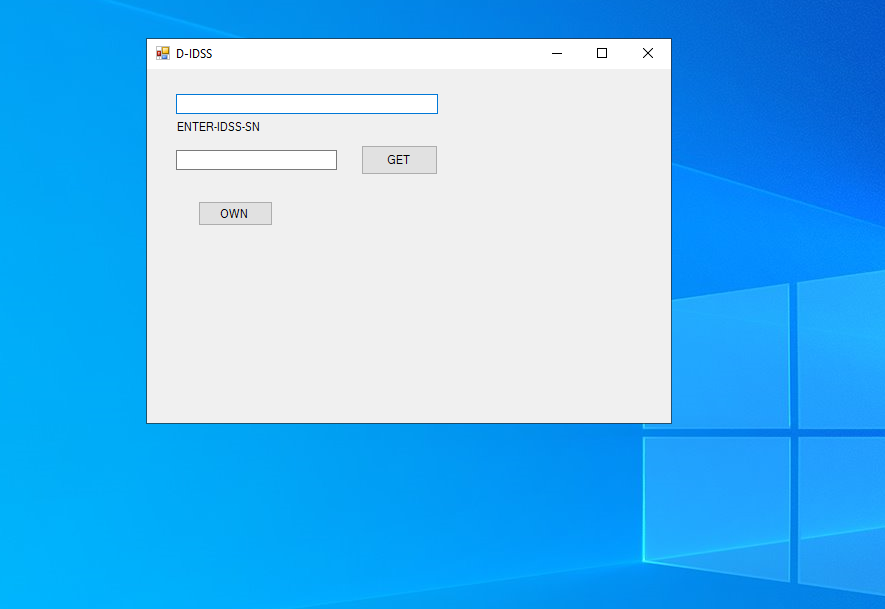
Task: Click empty desktop above the D-IDSS window
Action: pos(400,18)
